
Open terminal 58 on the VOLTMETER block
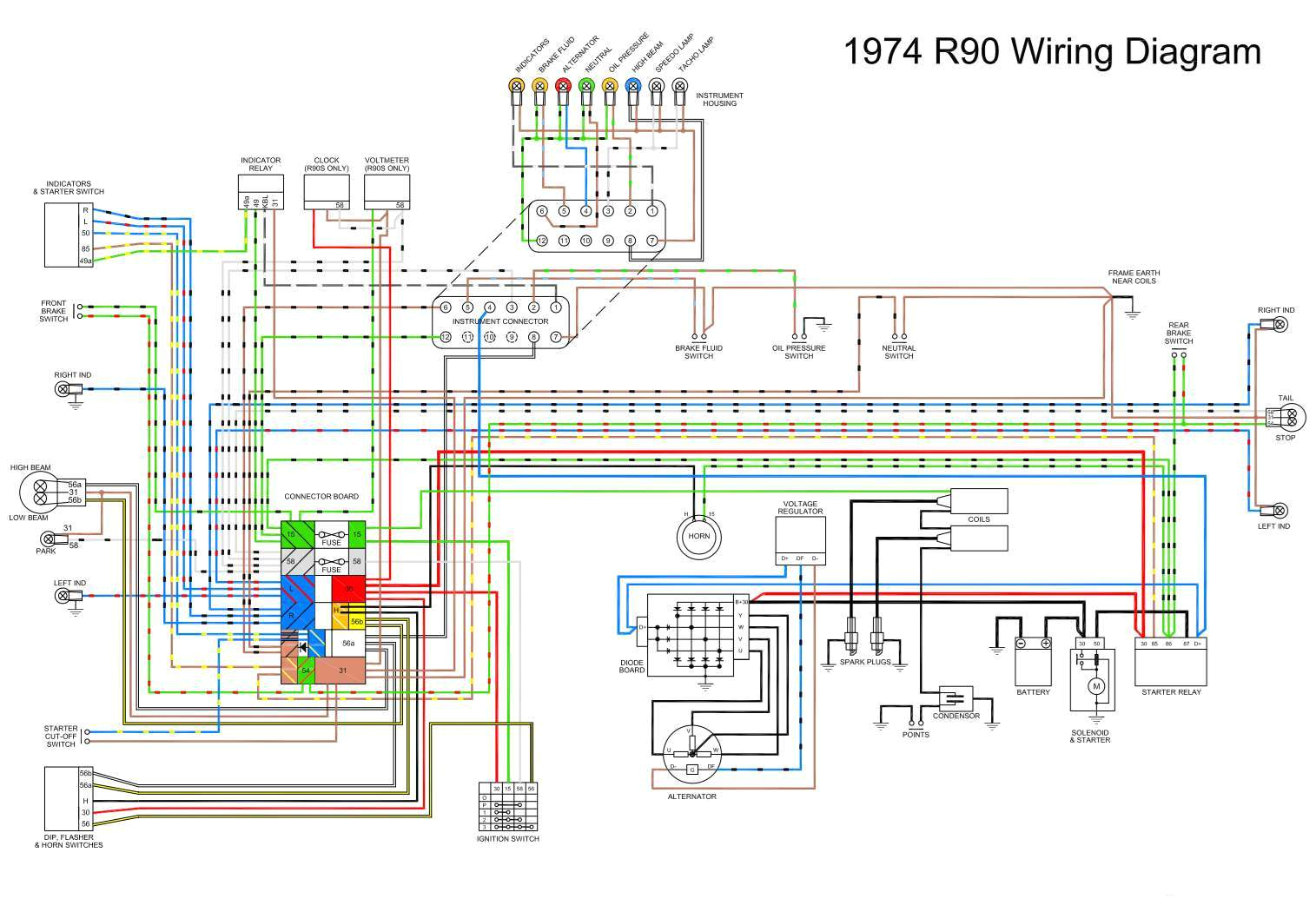click(x=400, y=204)
